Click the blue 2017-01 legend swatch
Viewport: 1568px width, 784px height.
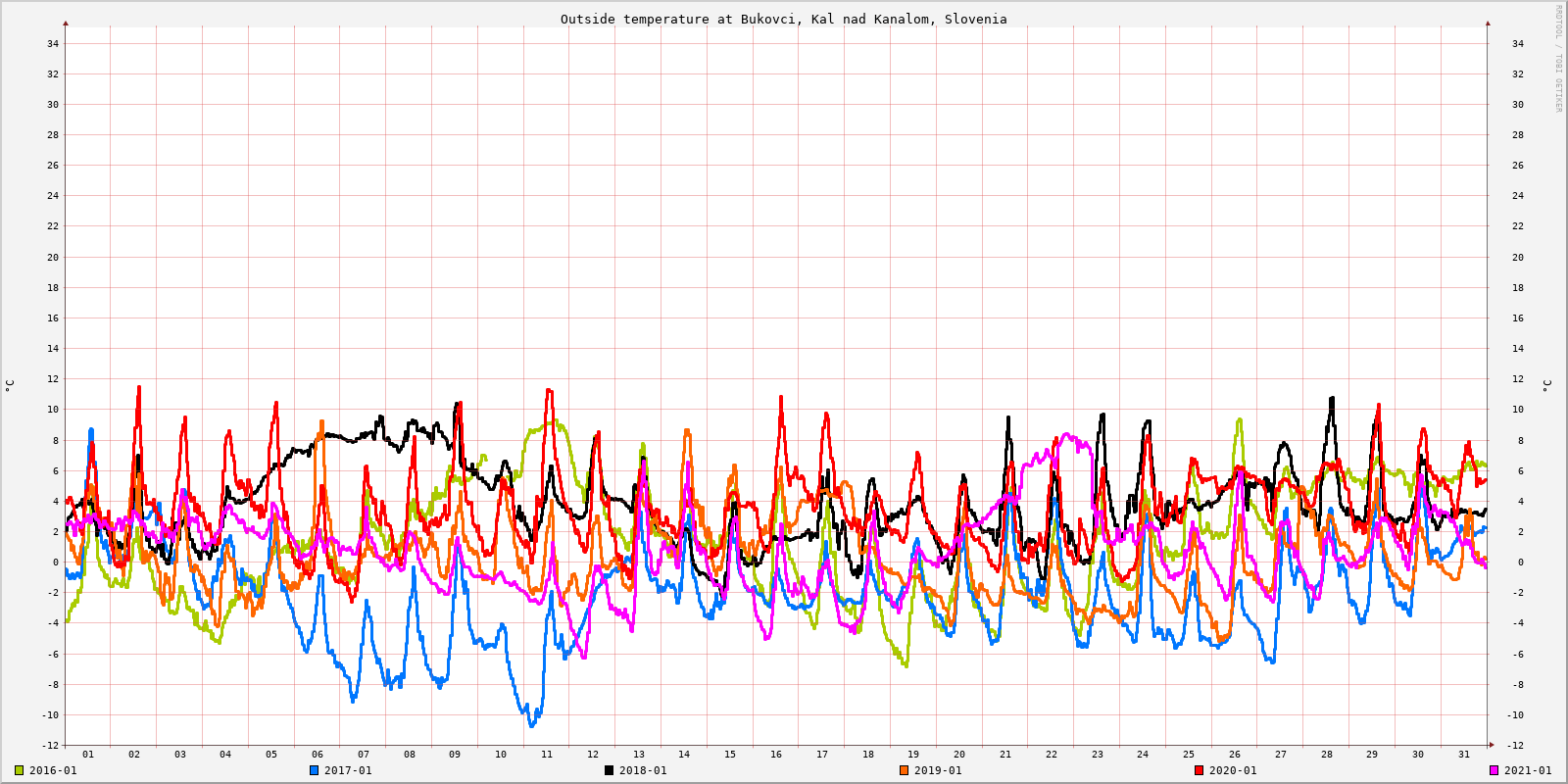point(314,770)
